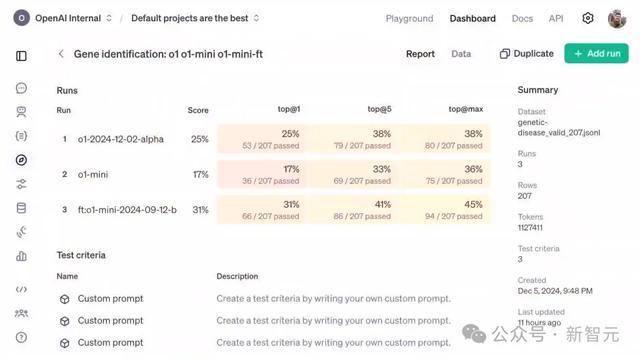
Task: Open the settings gear icon
Action: (588, 18)
